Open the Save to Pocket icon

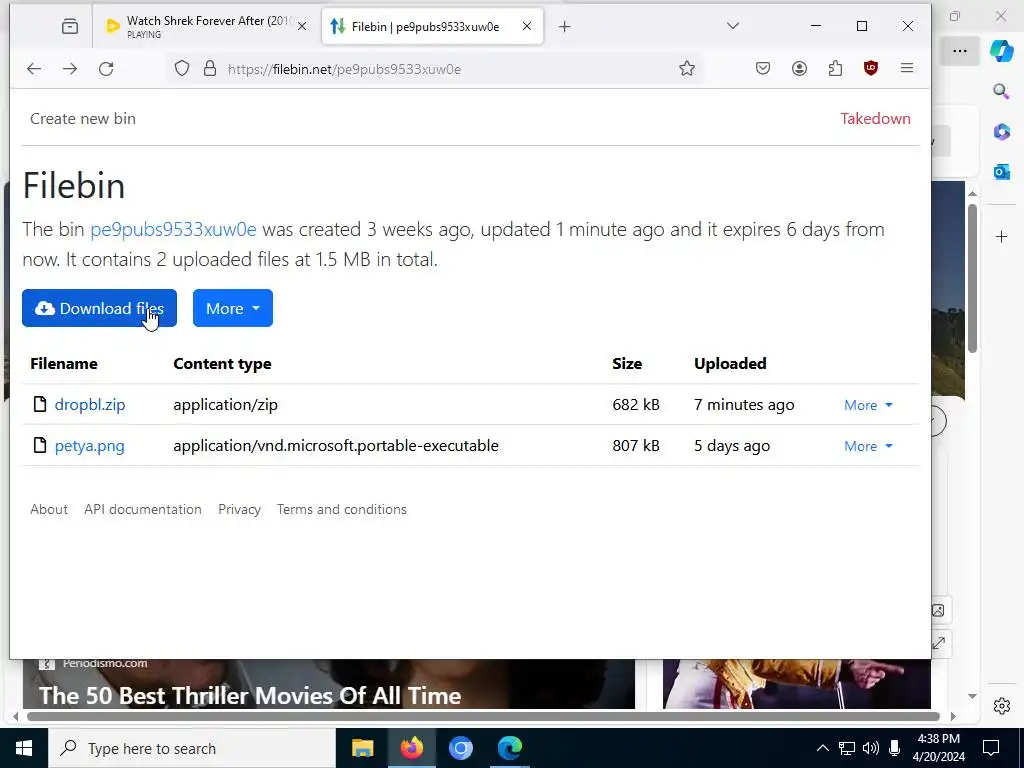point(763,68)
